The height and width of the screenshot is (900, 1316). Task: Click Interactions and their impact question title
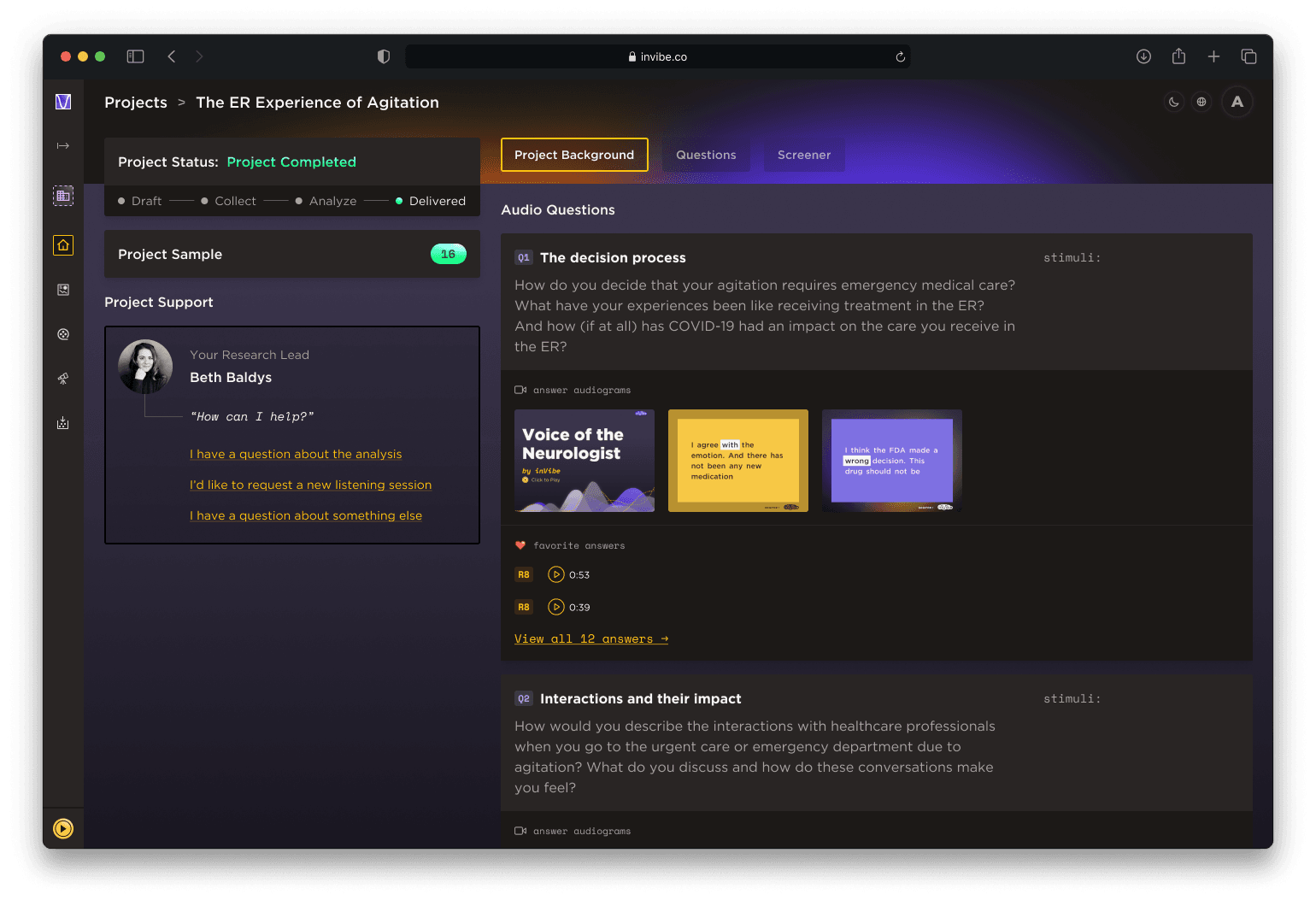641,698
